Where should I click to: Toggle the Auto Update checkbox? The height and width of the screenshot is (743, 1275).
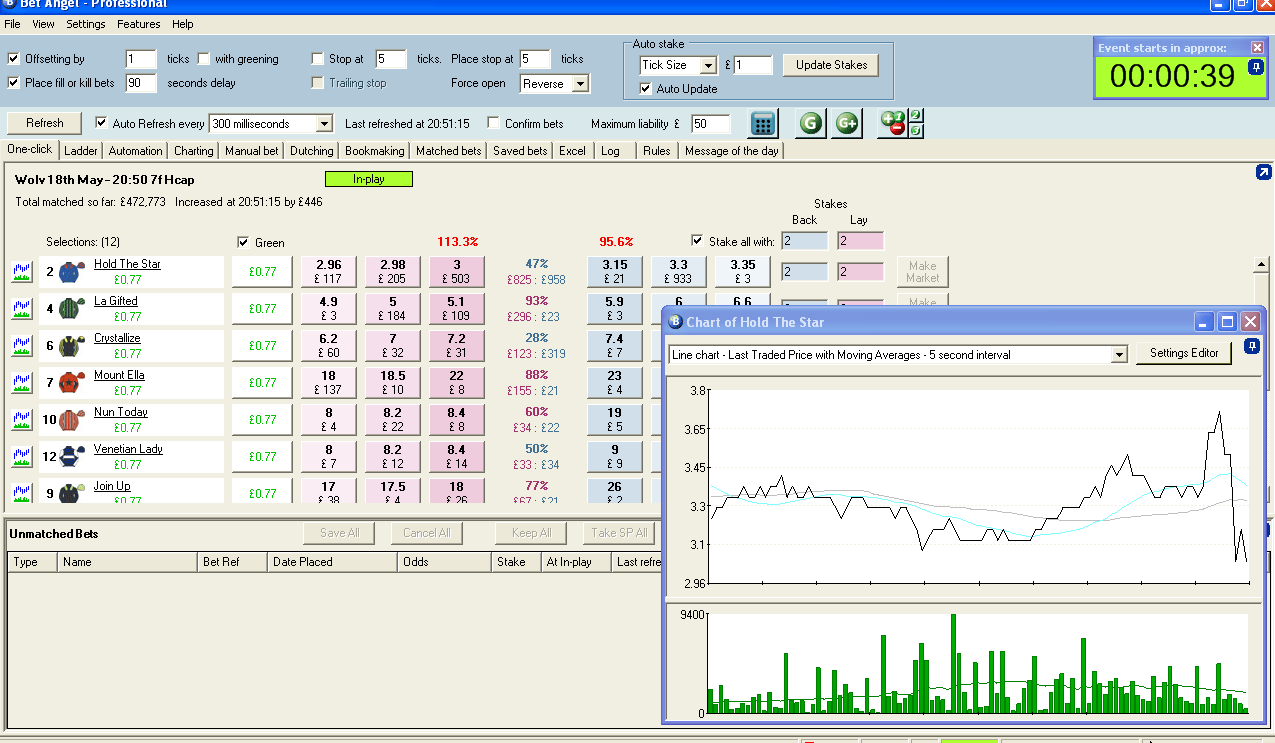pyautogui.click(x=646, y=89)
